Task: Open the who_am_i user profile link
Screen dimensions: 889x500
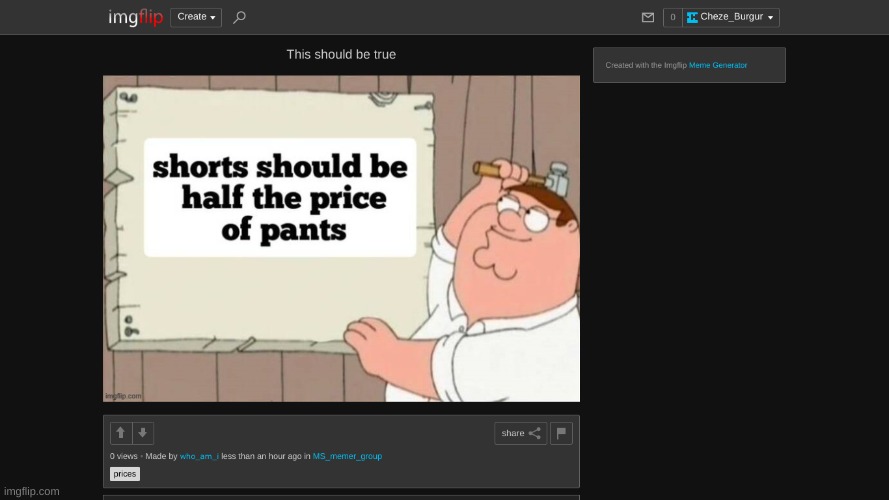Action: tap(199, 456)
